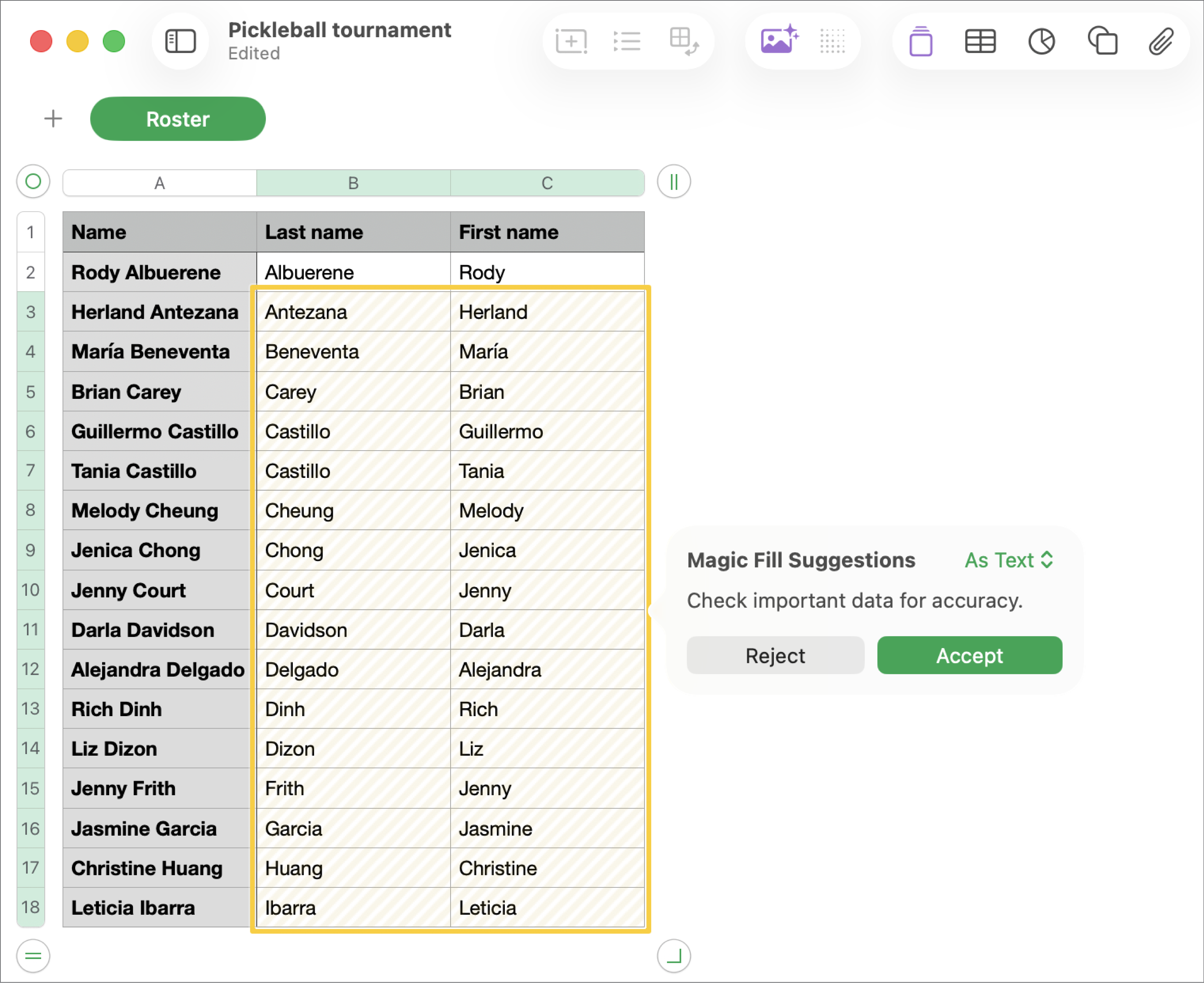Select the entire table via circle handle
Screen dimensions: 1204x983
pos(33,182)
